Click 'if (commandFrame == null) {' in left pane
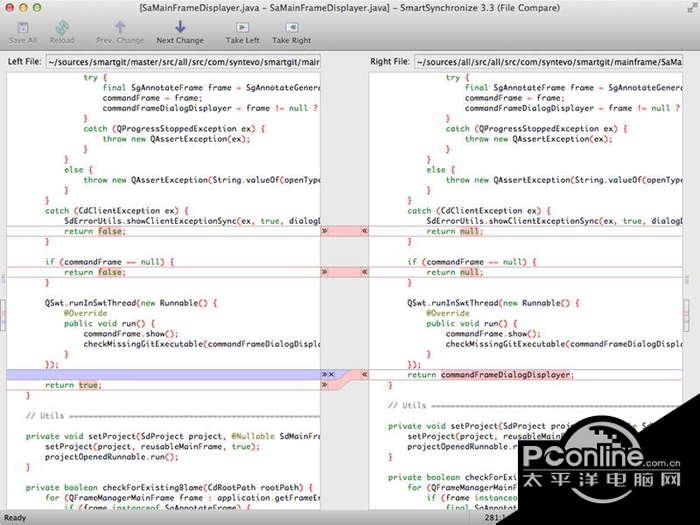This screenshot has width=700, height=525. coord(109,262)
